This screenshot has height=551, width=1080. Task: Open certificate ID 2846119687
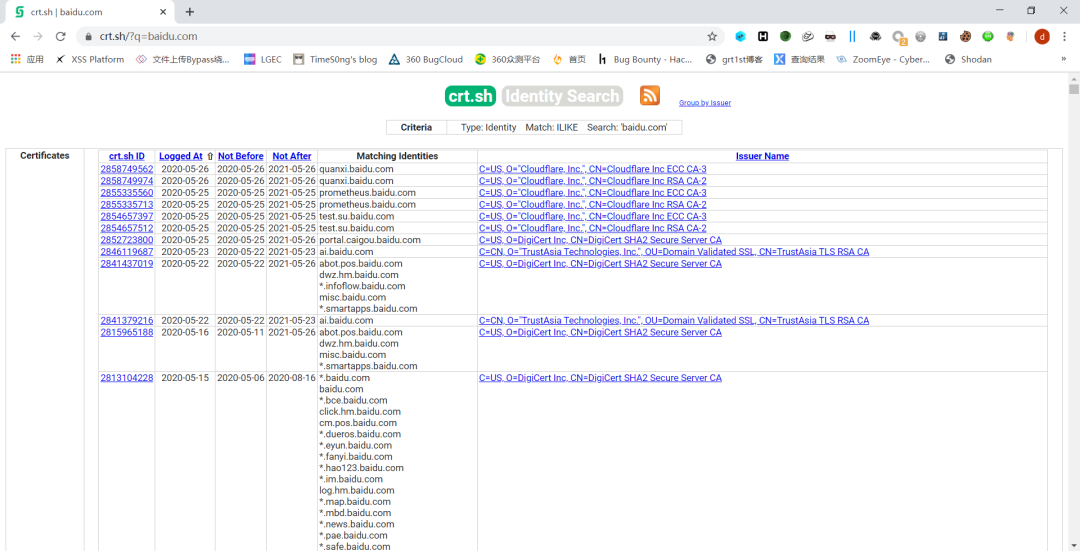[127, 251]
